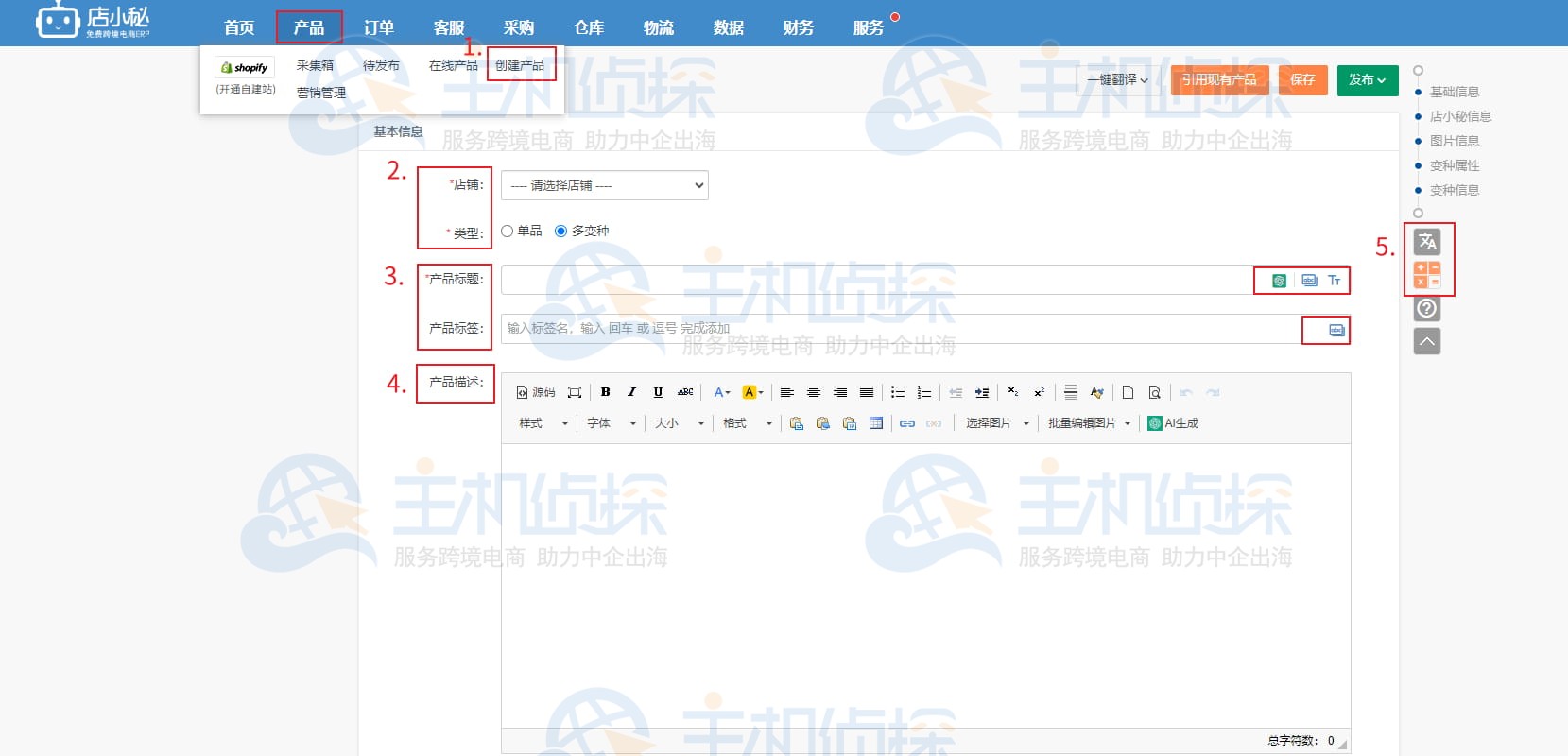Click the 创建产品 submenu item
This screenshot has width=1568, height=756.
[x=520, y=65]
